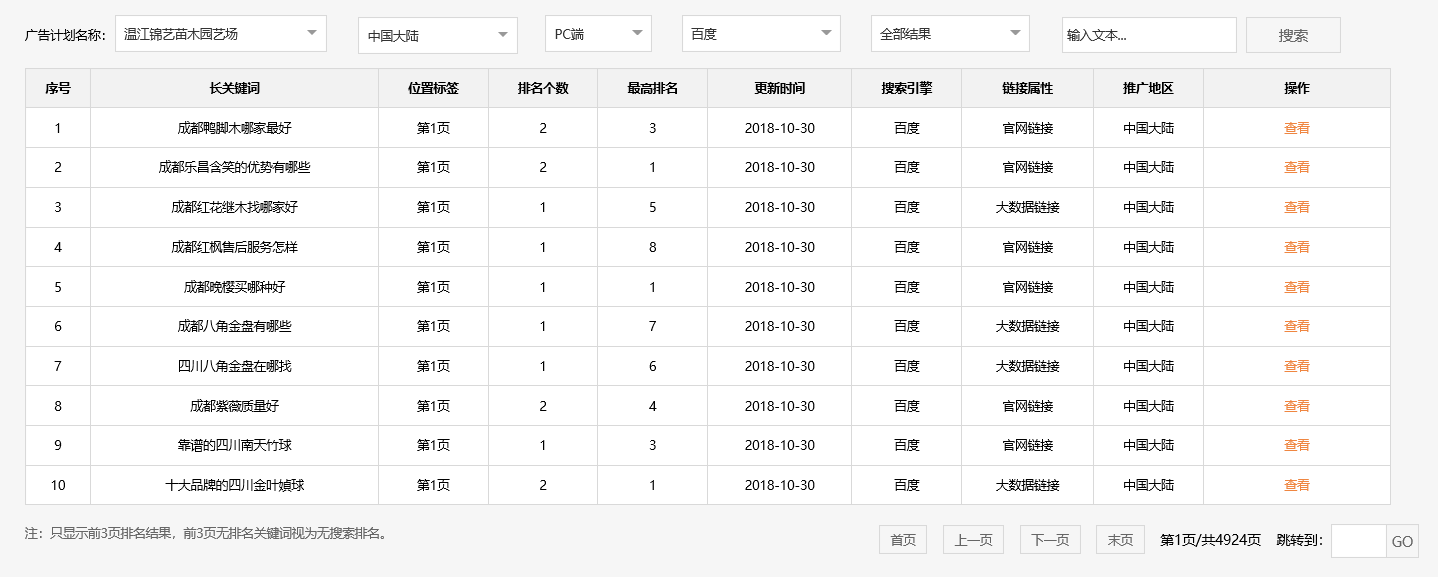Click 上一页 previous page button
The width and height of the screenshot is (1441, 577).
pos(972,539)
